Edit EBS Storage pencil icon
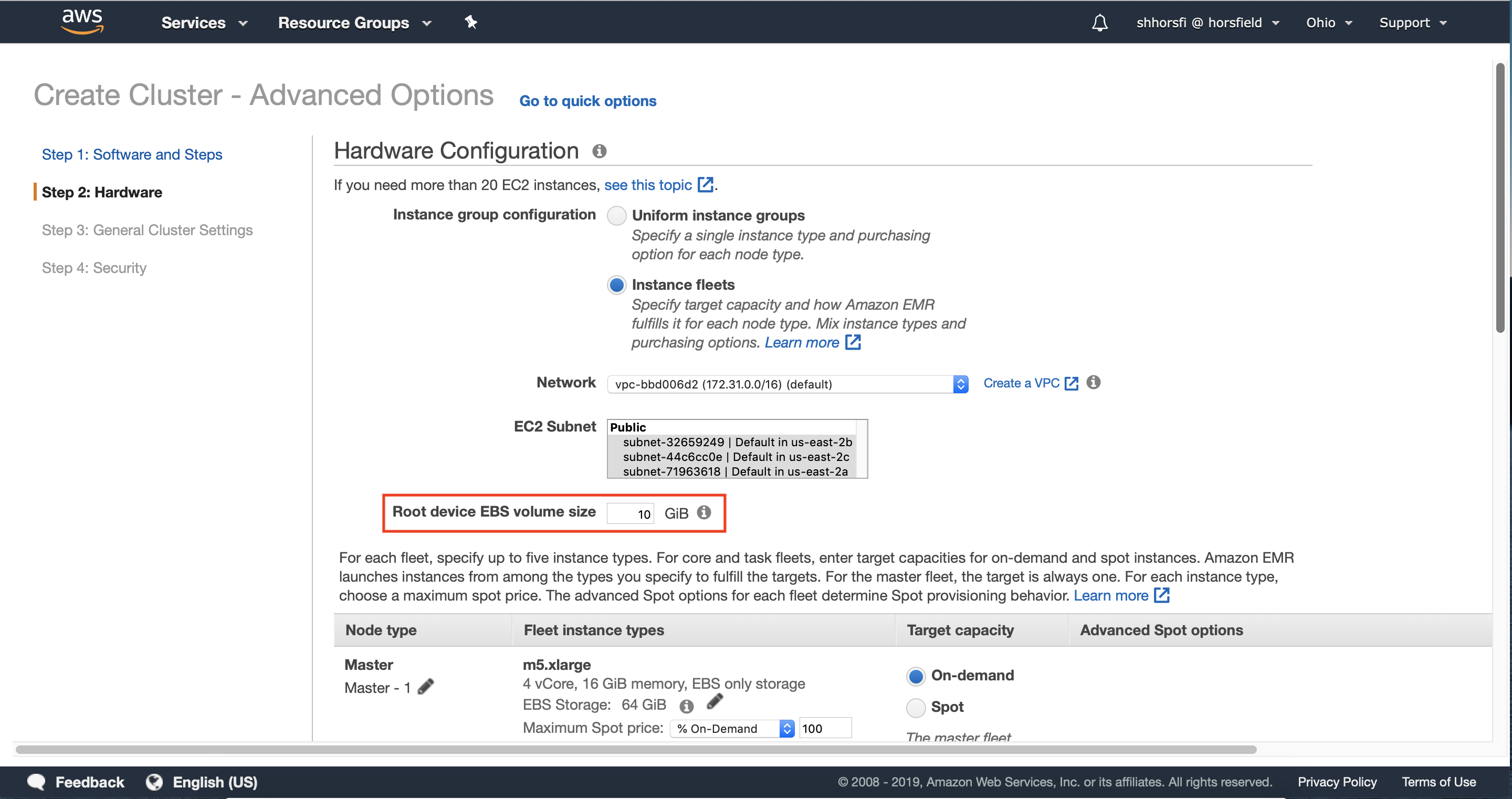Image resolution: width=1512 pixels, height=799 pixels. [715, 701]
